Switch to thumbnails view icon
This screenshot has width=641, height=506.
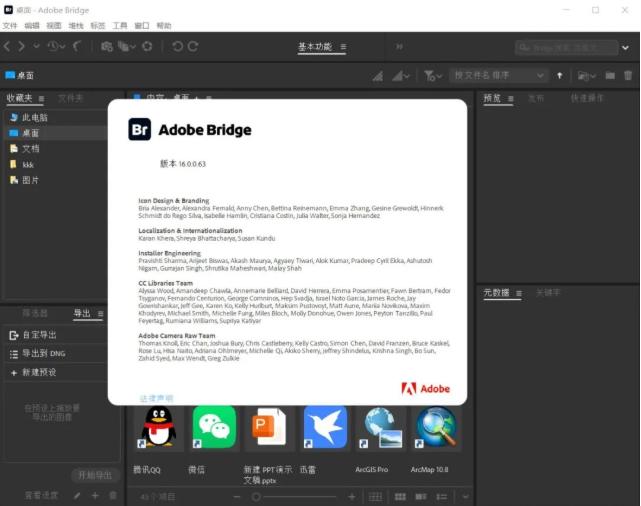coord(400,497)
